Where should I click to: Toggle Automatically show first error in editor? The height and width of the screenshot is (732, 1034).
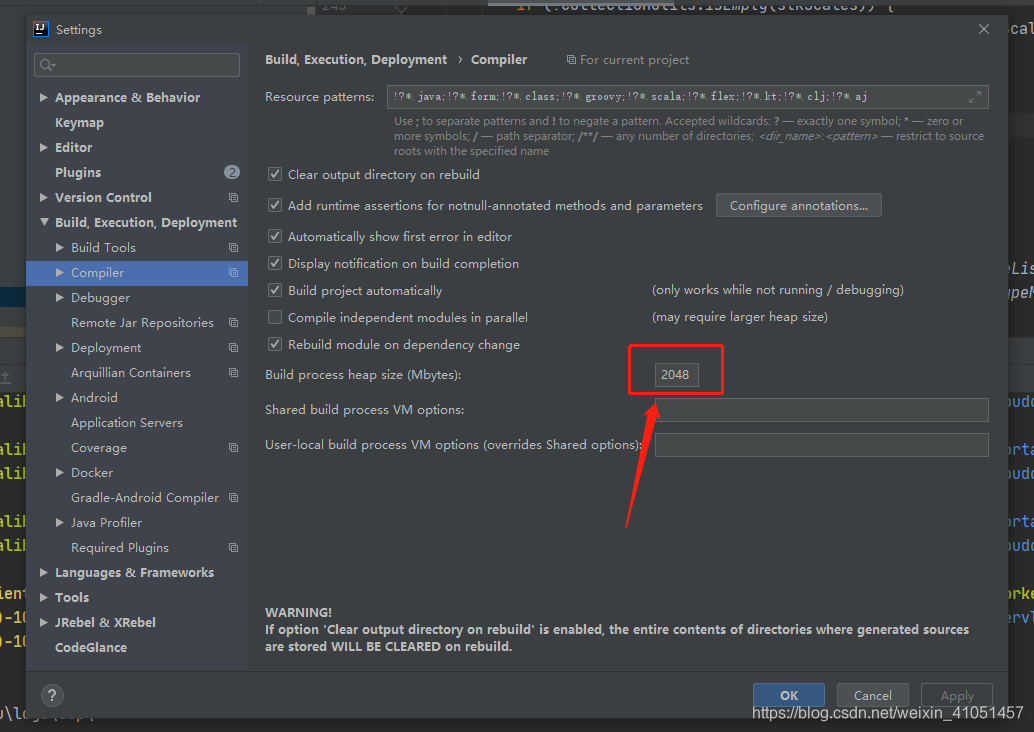275,237
